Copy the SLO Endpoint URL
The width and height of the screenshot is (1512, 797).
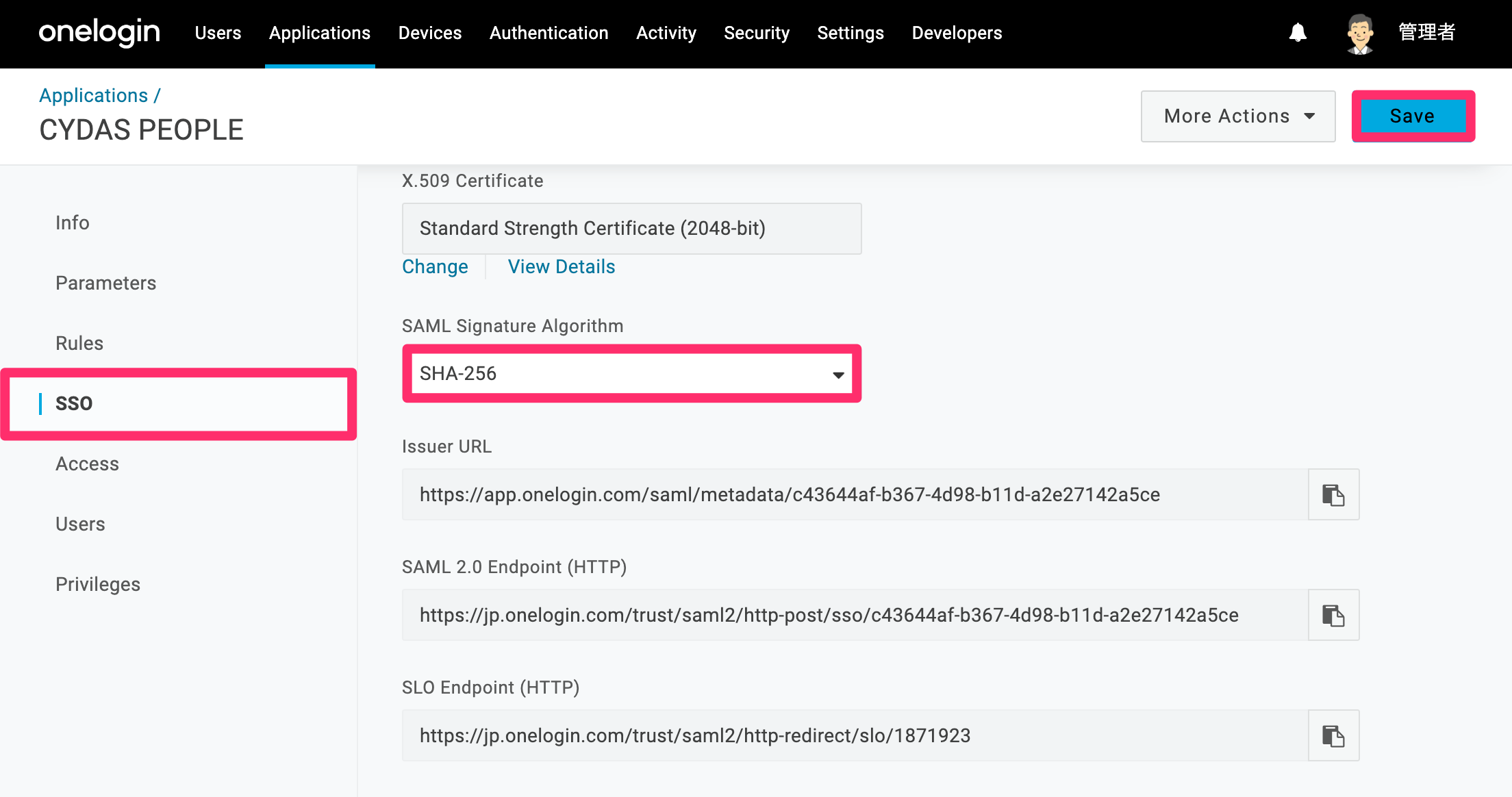pyautogui.click(x=1333, y=735)
